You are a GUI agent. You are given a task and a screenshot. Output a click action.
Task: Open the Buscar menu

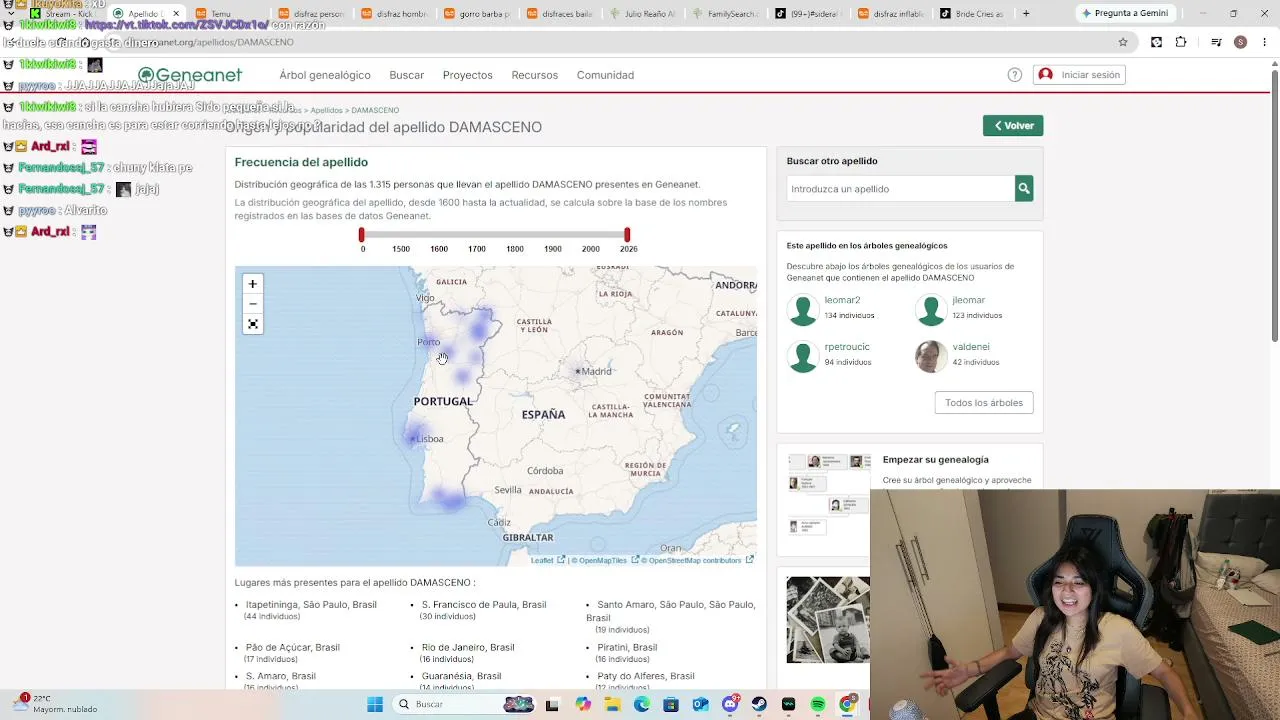coord(407,75)
